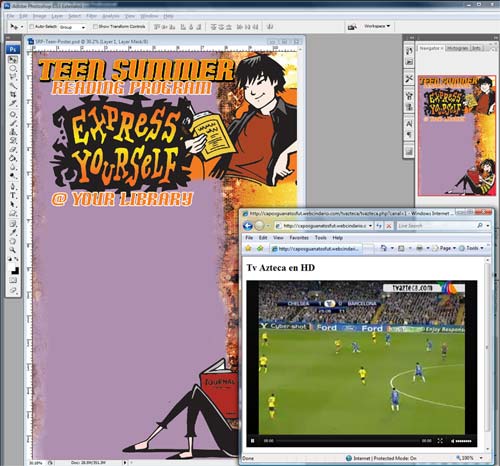
Task: Select the Elliptical Marquee tool
Action: click(13, 68)
